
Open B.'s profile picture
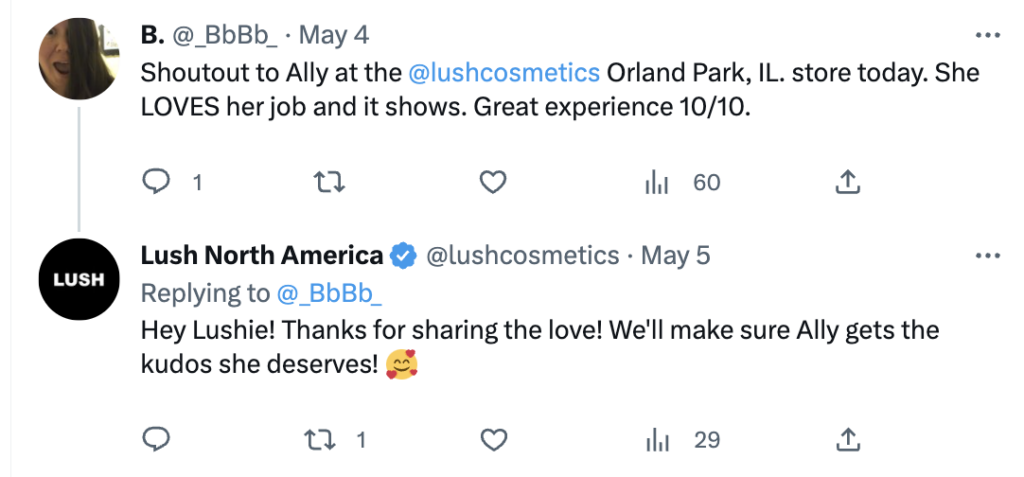point(79,58)
